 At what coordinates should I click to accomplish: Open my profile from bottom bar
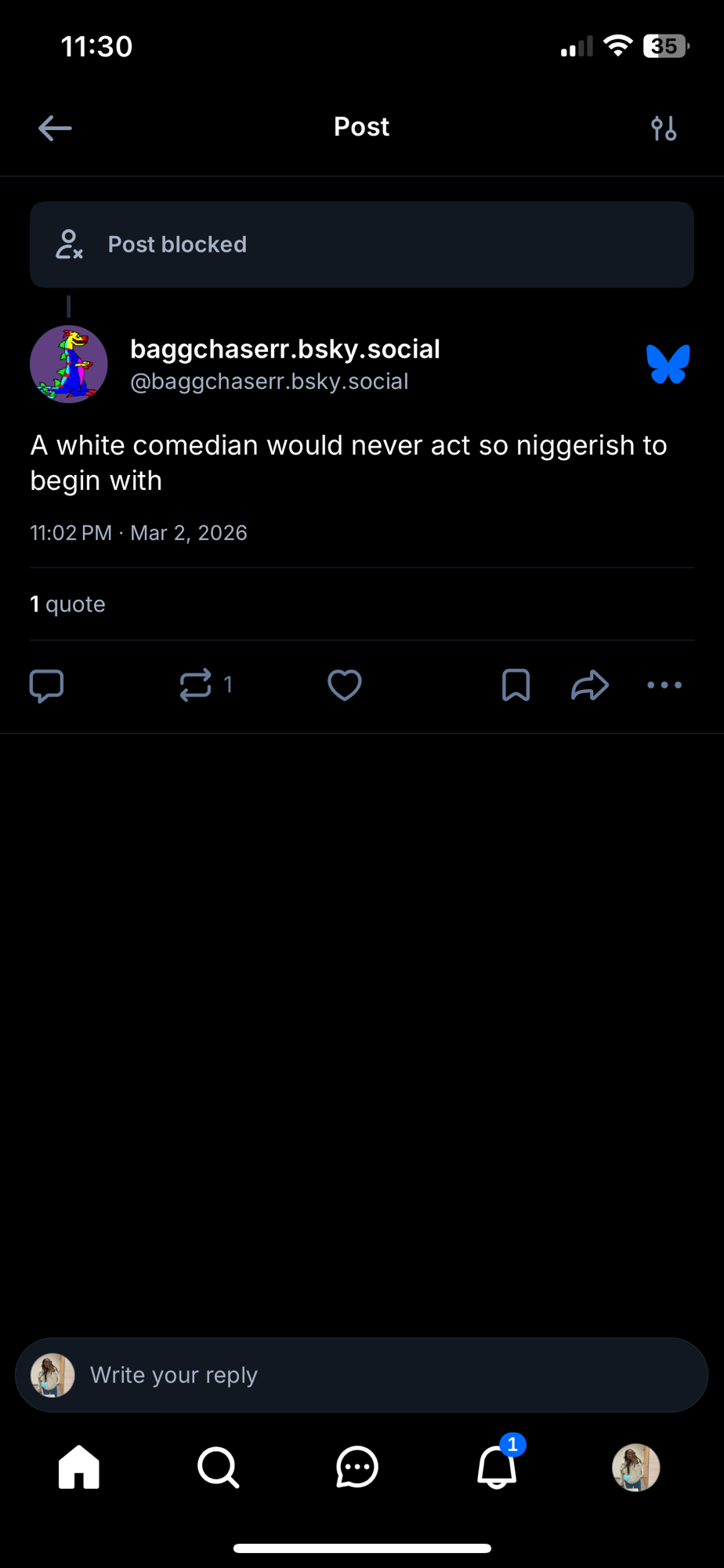click(x=635, y=1467)
